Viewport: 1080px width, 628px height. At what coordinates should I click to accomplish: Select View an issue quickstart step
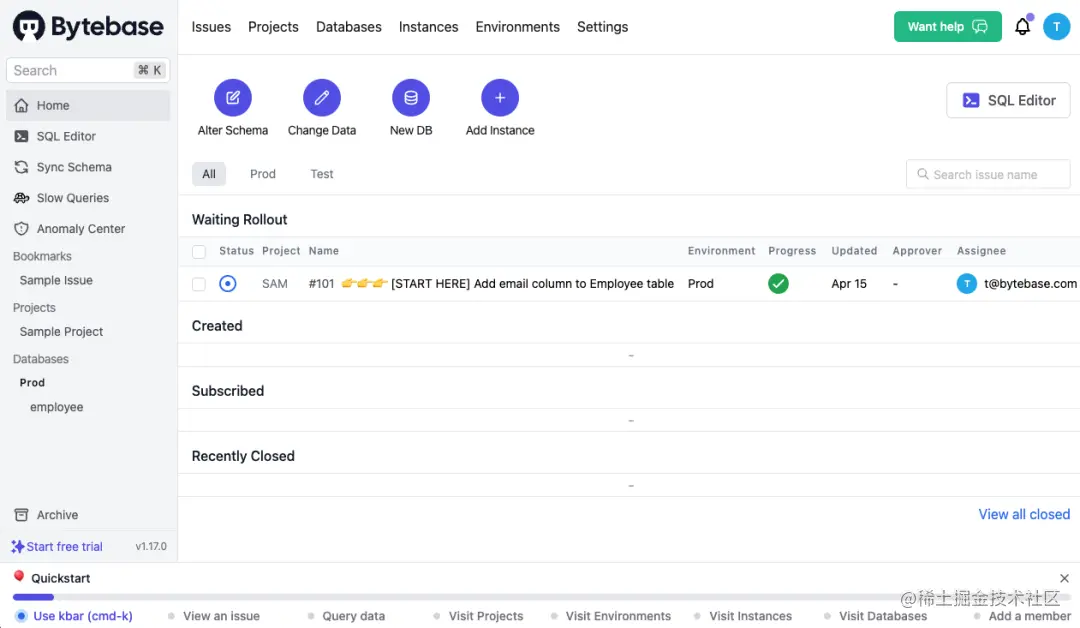[x=214, y=616]
